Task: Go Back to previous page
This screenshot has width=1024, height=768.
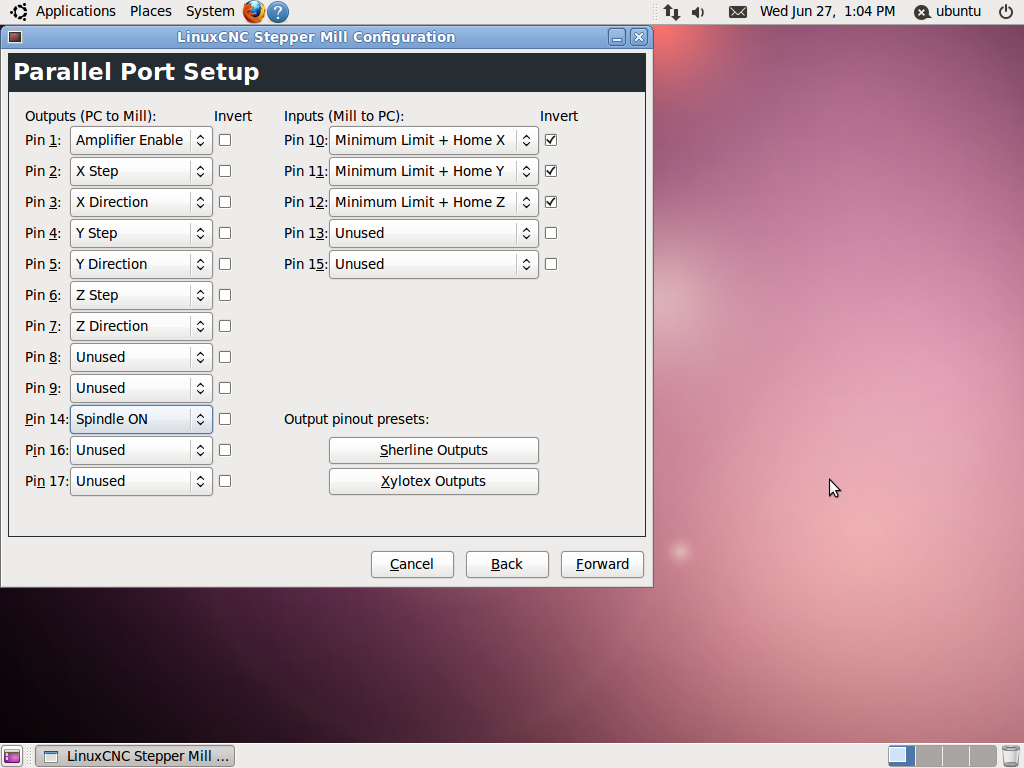Action: point(507,564)
